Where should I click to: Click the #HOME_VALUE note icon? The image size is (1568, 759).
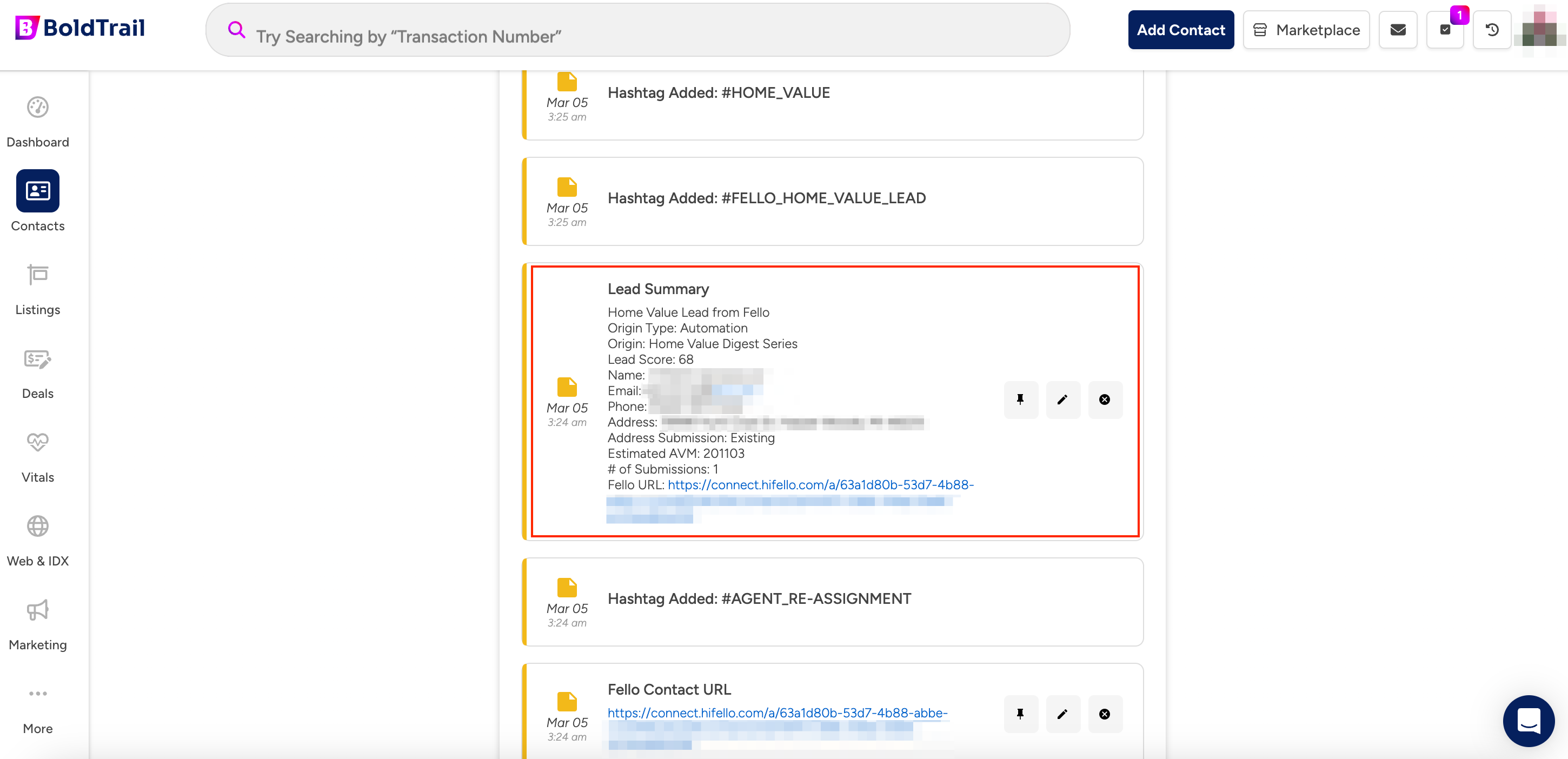pyautogui.click(x=567, y=81)
